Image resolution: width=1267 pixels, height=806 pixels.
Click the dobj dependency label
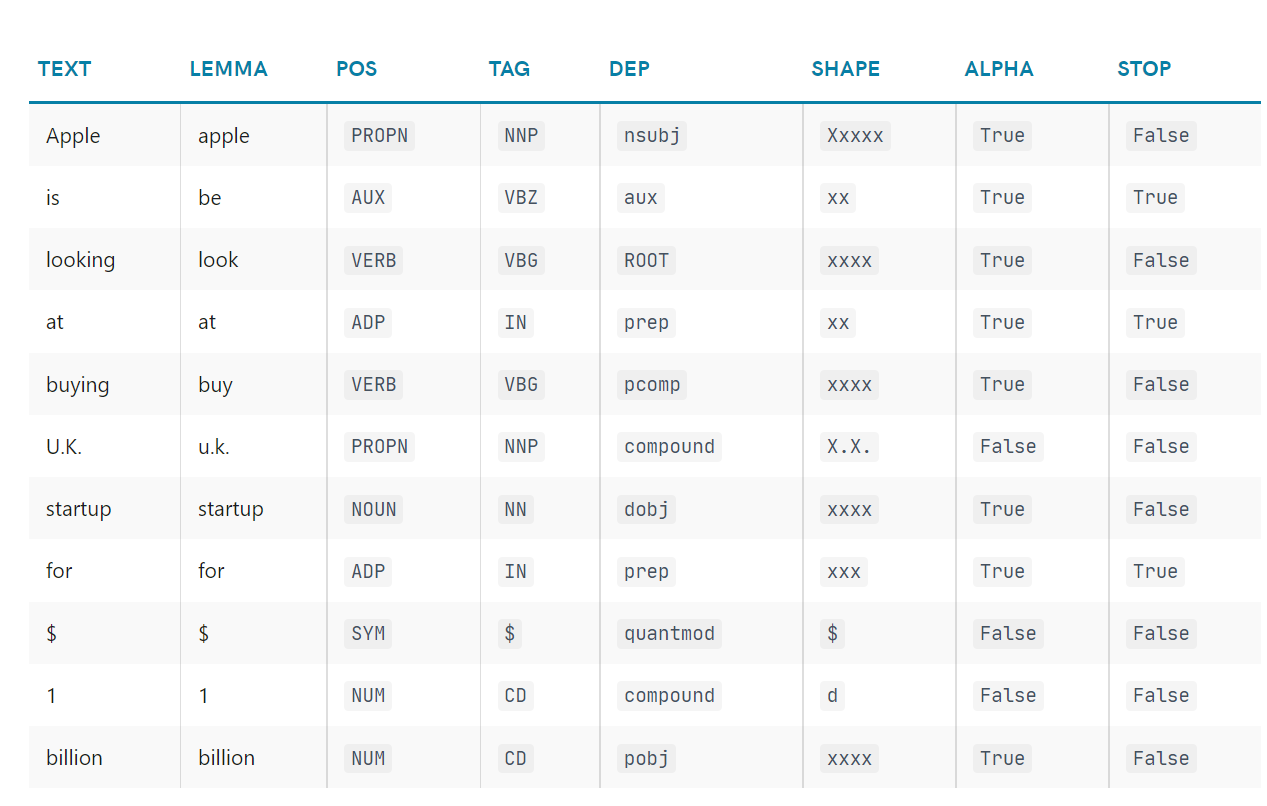coord(646,510)
